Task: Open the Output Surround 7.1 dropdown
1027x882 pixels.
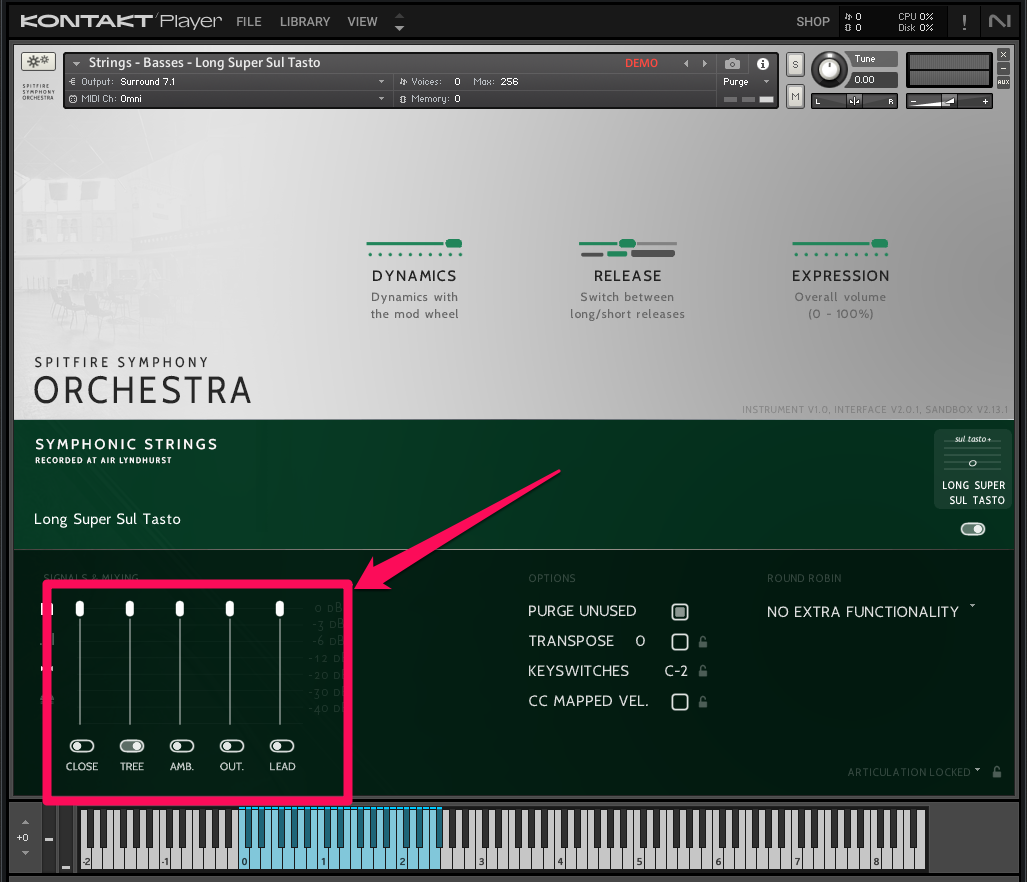Action: click(x=227, y=82)
